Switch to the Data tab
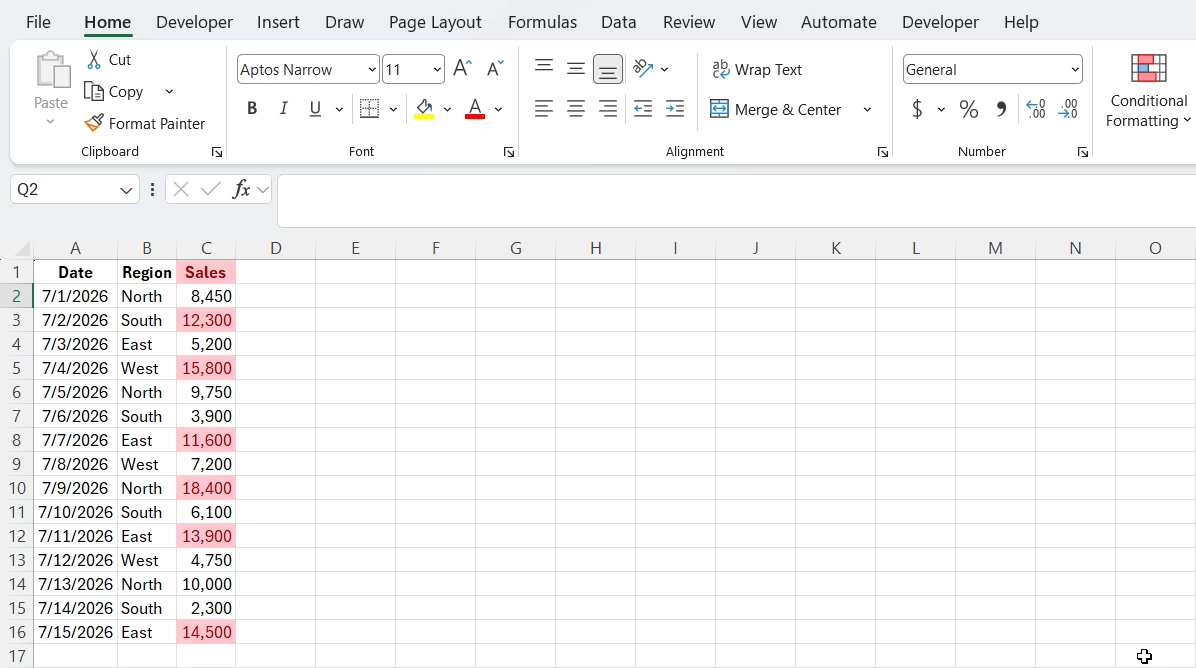1196x668 pixels. point(619,22)
